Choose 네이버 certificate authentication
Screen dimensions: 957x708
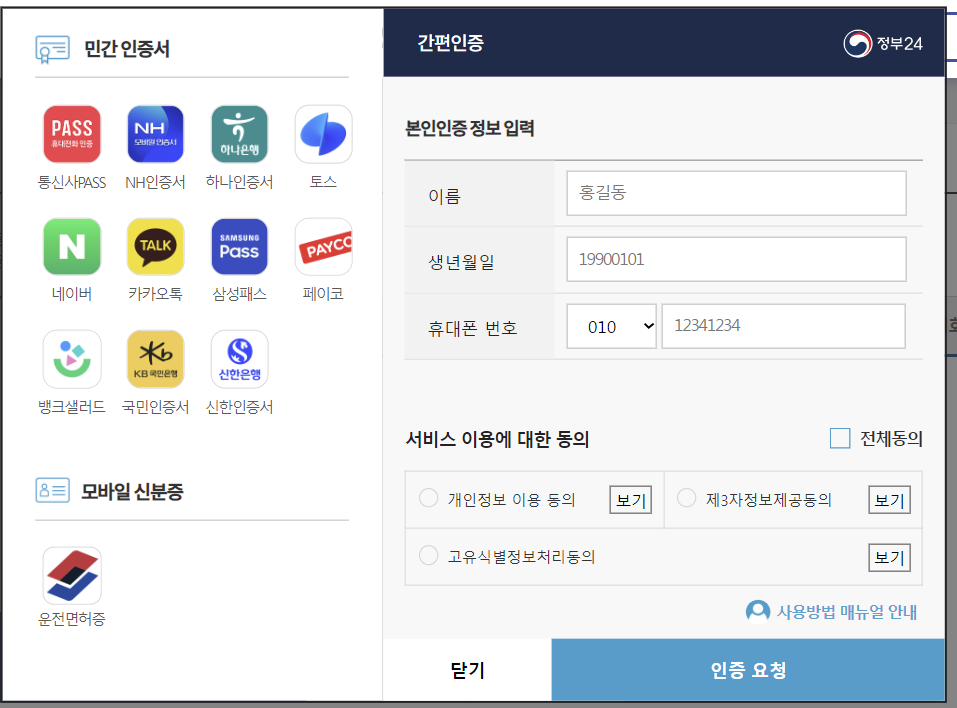pyautogui.click(x=71, y=246)
